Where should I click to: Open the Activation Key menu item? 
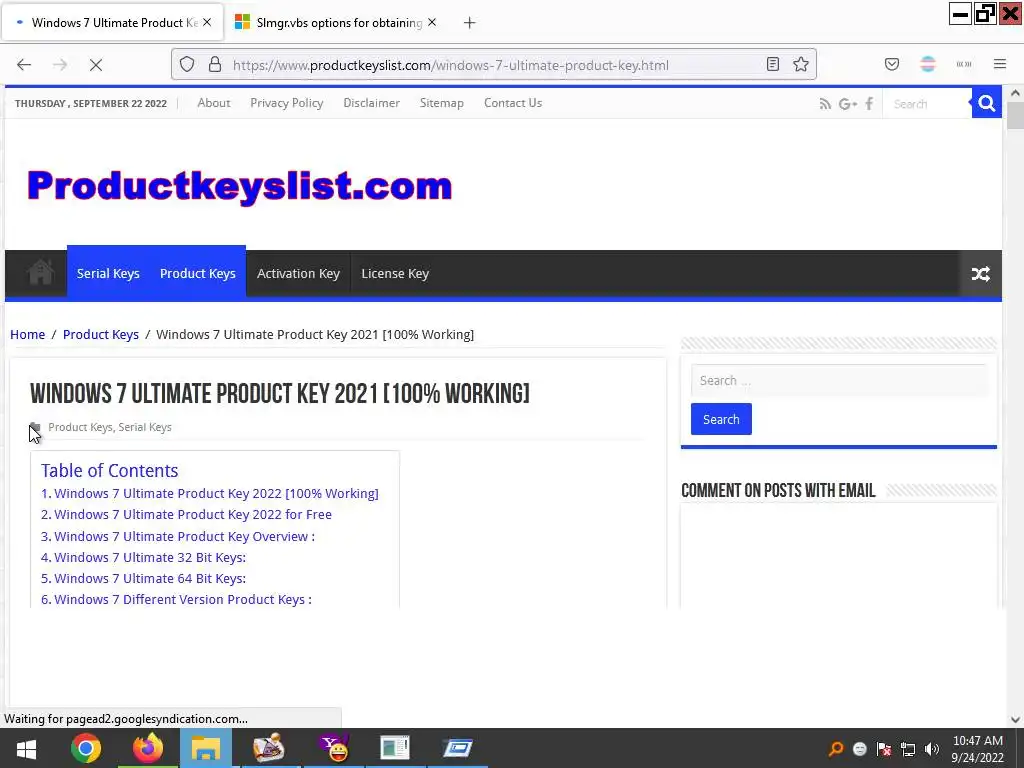pyautogui.click(x=298, y=274)
